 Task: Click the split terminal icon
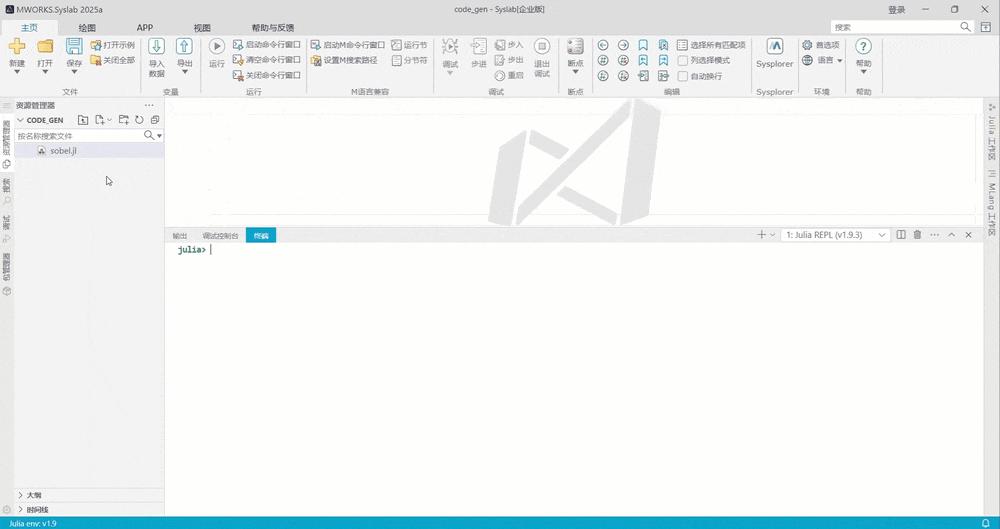click(x=901, y=235)
